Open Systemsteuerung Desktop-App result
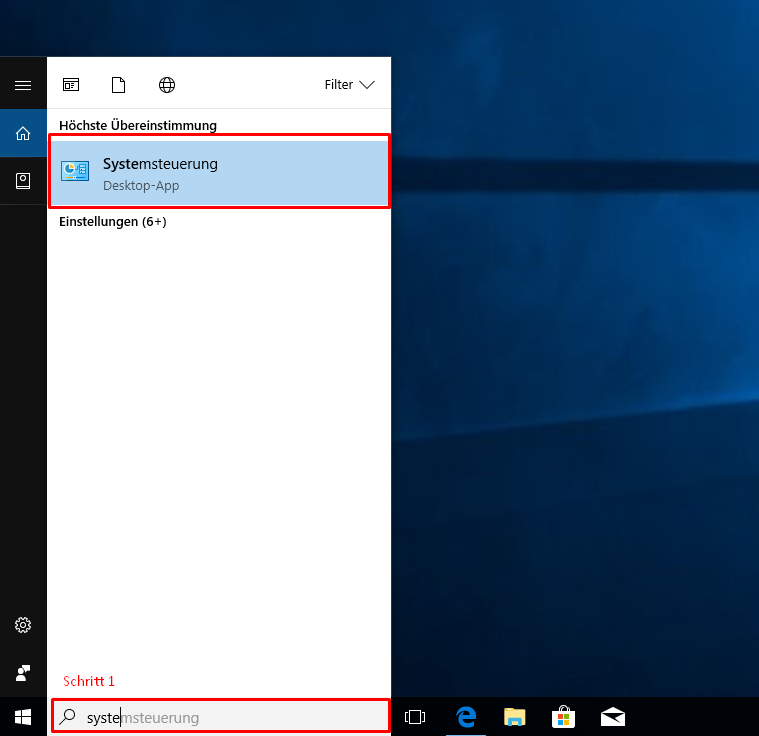759x736 pixels. [x=219, y=172]
